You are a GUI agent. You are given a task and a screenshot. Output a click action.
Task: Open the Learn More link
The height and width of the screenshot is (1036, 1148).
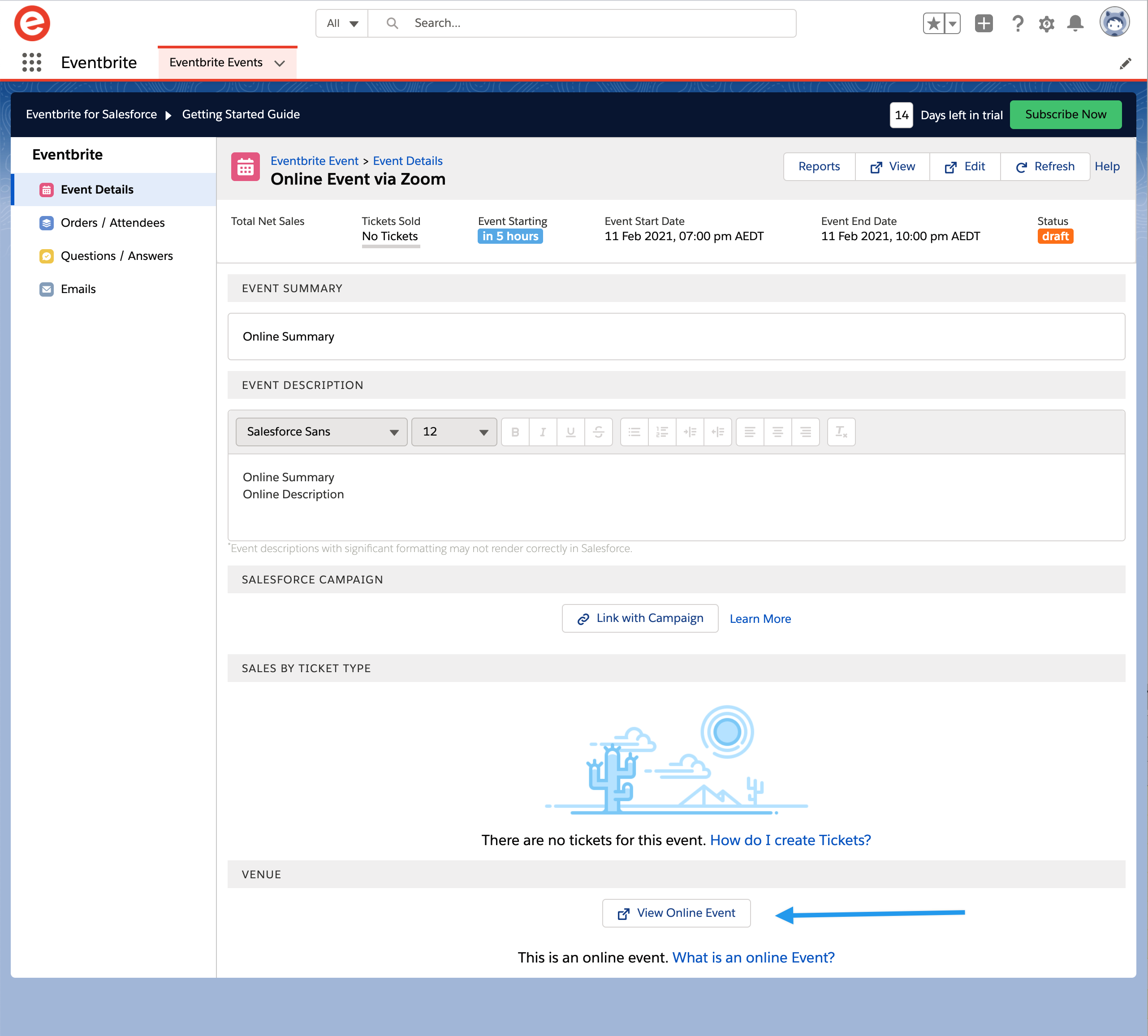760,619
